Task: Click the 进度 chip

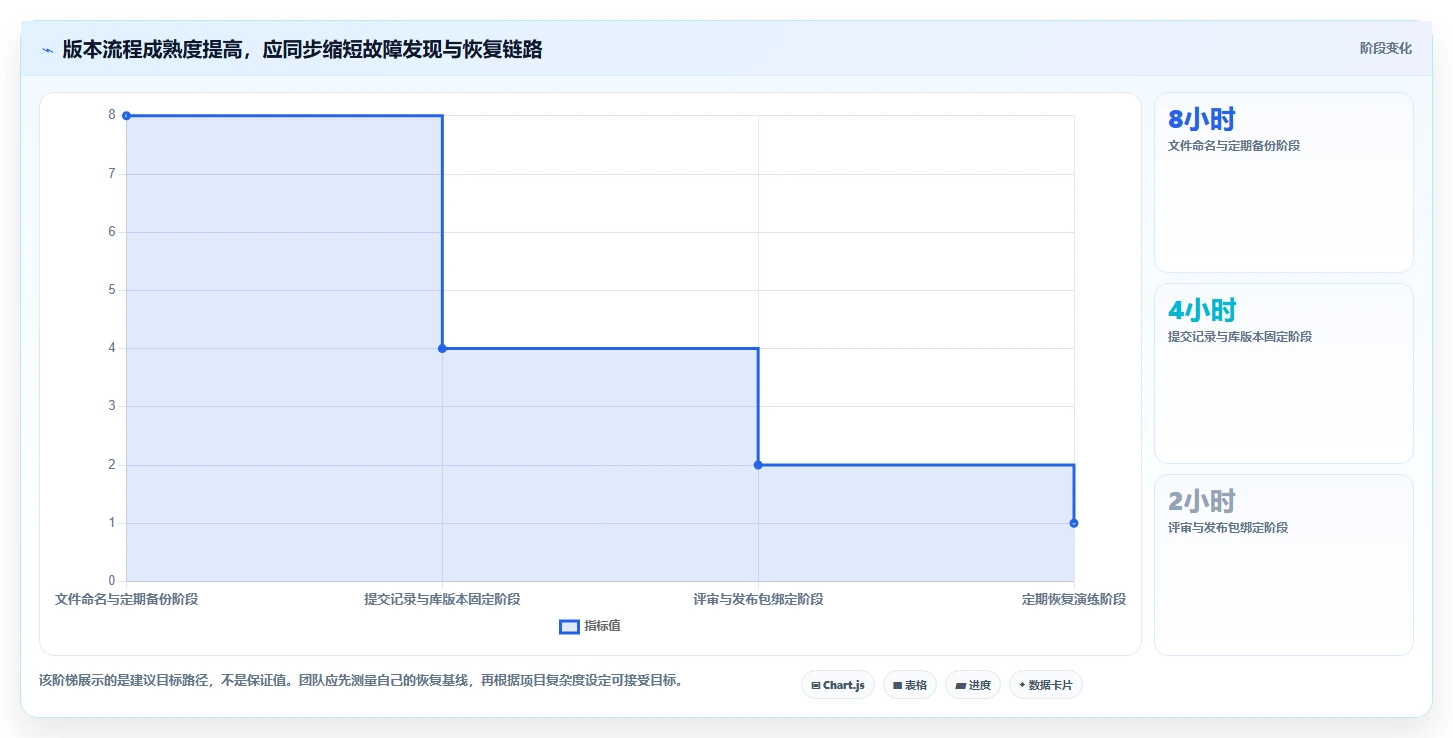Action: coord(973,685)
